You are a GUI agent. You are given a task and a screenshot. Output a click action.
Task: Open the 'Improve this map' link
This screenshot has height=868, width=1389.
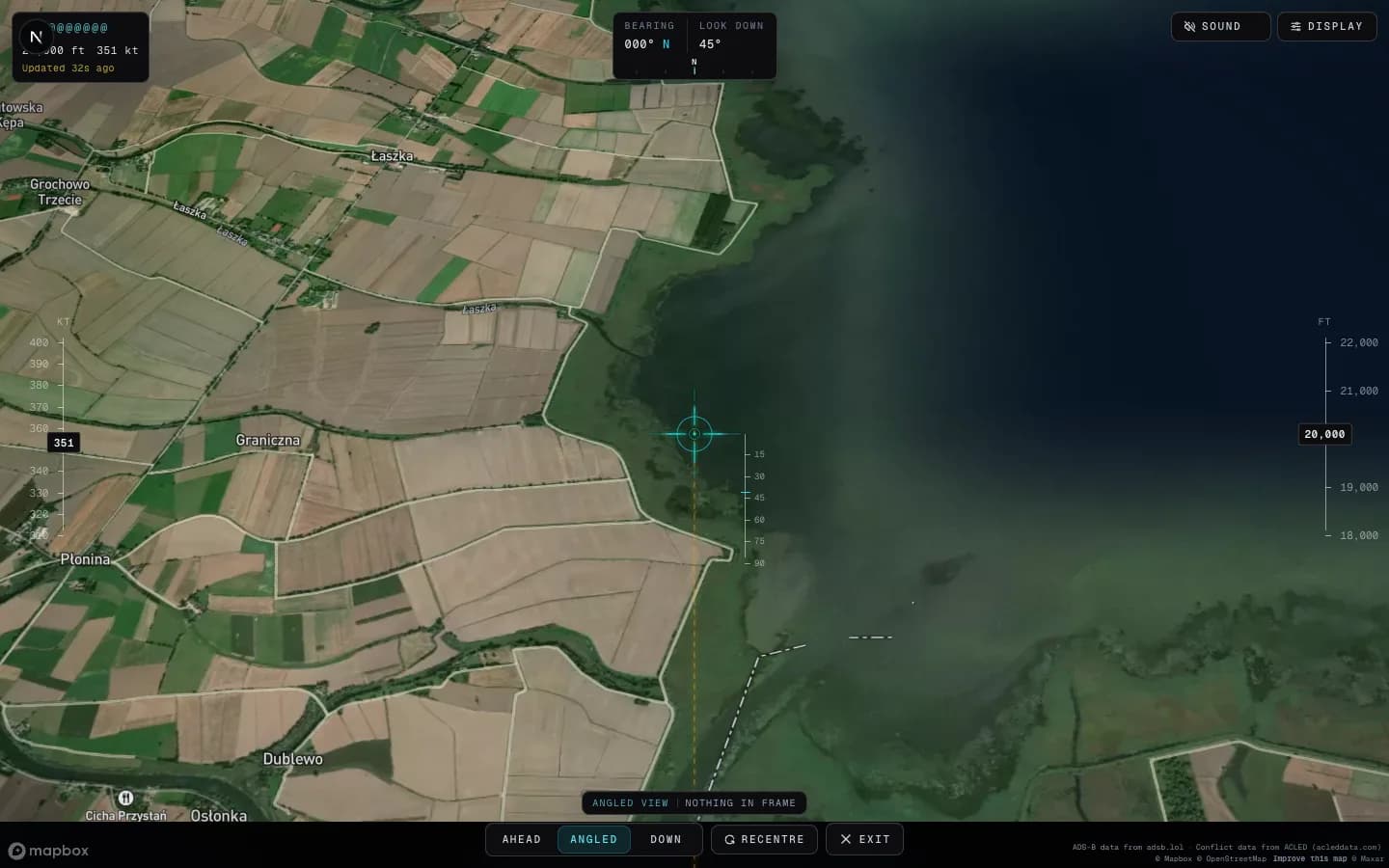point(1309,858)
